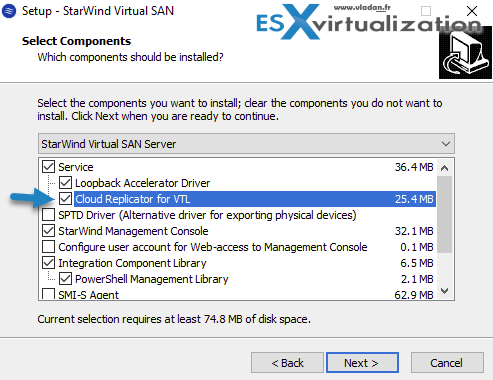
Task: Go back with the Back button
Action: [x=287, y=363]
